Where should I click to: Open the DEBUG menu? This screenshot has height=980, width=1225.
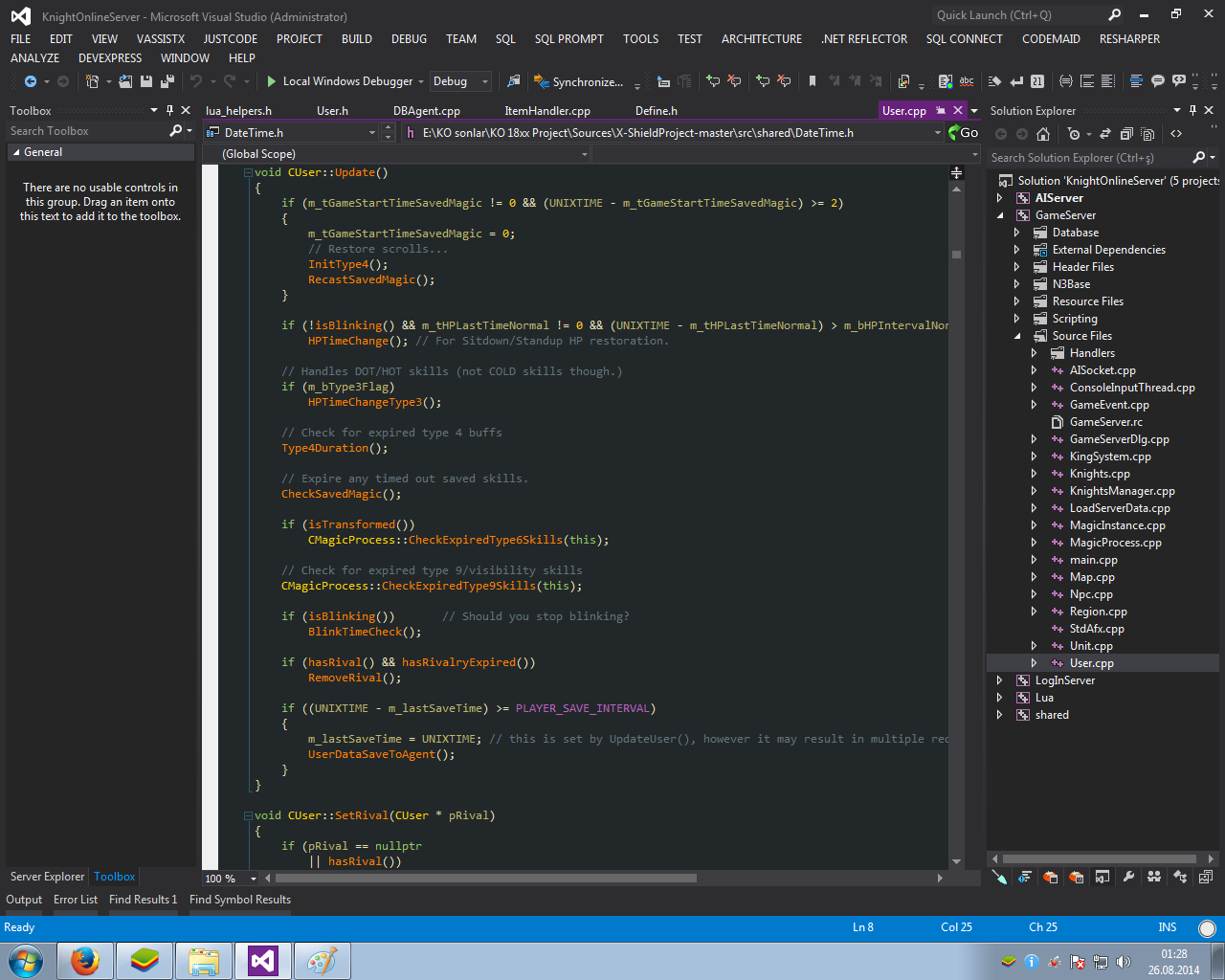point(409,39)
